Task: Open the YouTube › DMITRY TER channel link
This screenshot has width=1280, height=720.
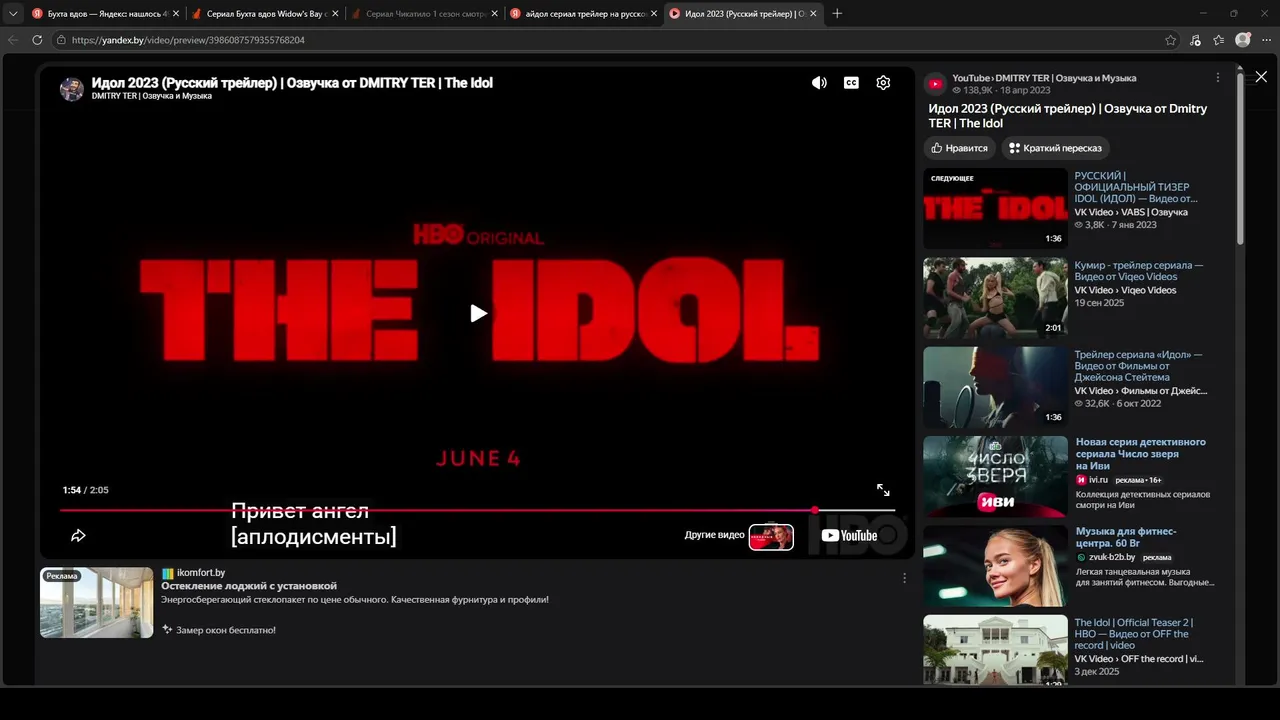Action: click(x=1044, y=78)
